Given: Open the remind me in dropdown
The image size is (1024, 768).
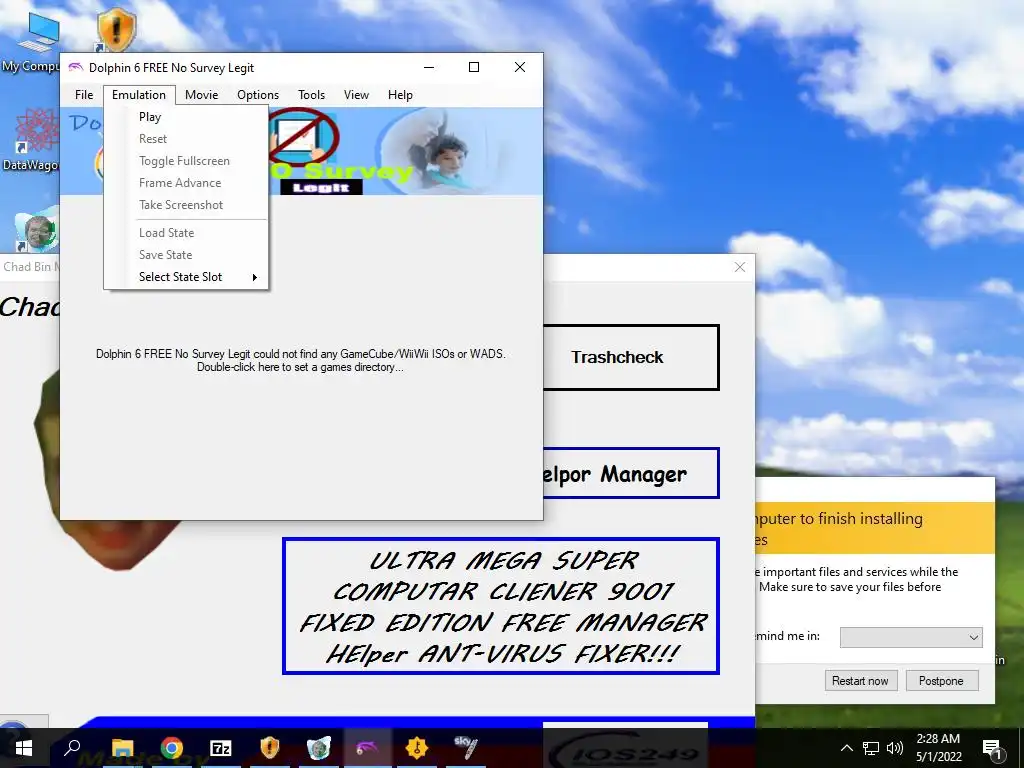Looking at the screenshot, I should [911, 637].
